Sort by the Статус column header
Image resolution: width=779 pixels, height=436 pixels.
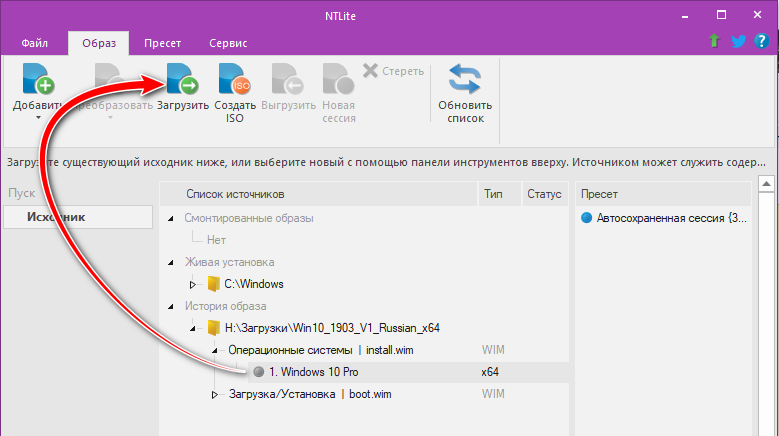pyautogui.click(x=545, y=194)
